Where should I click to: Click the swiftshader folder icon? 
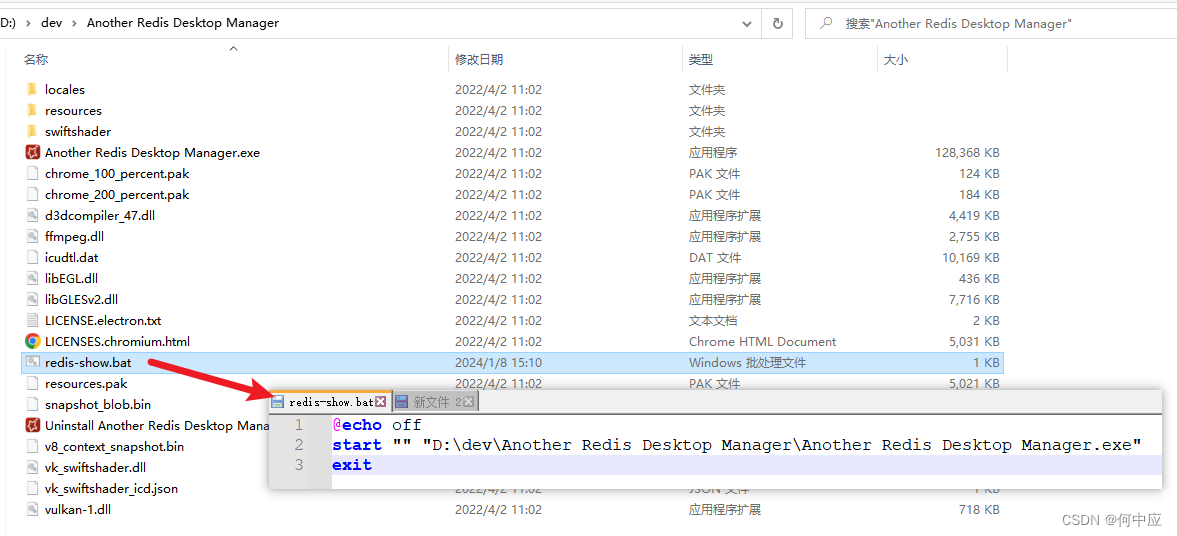pos(32,131)
